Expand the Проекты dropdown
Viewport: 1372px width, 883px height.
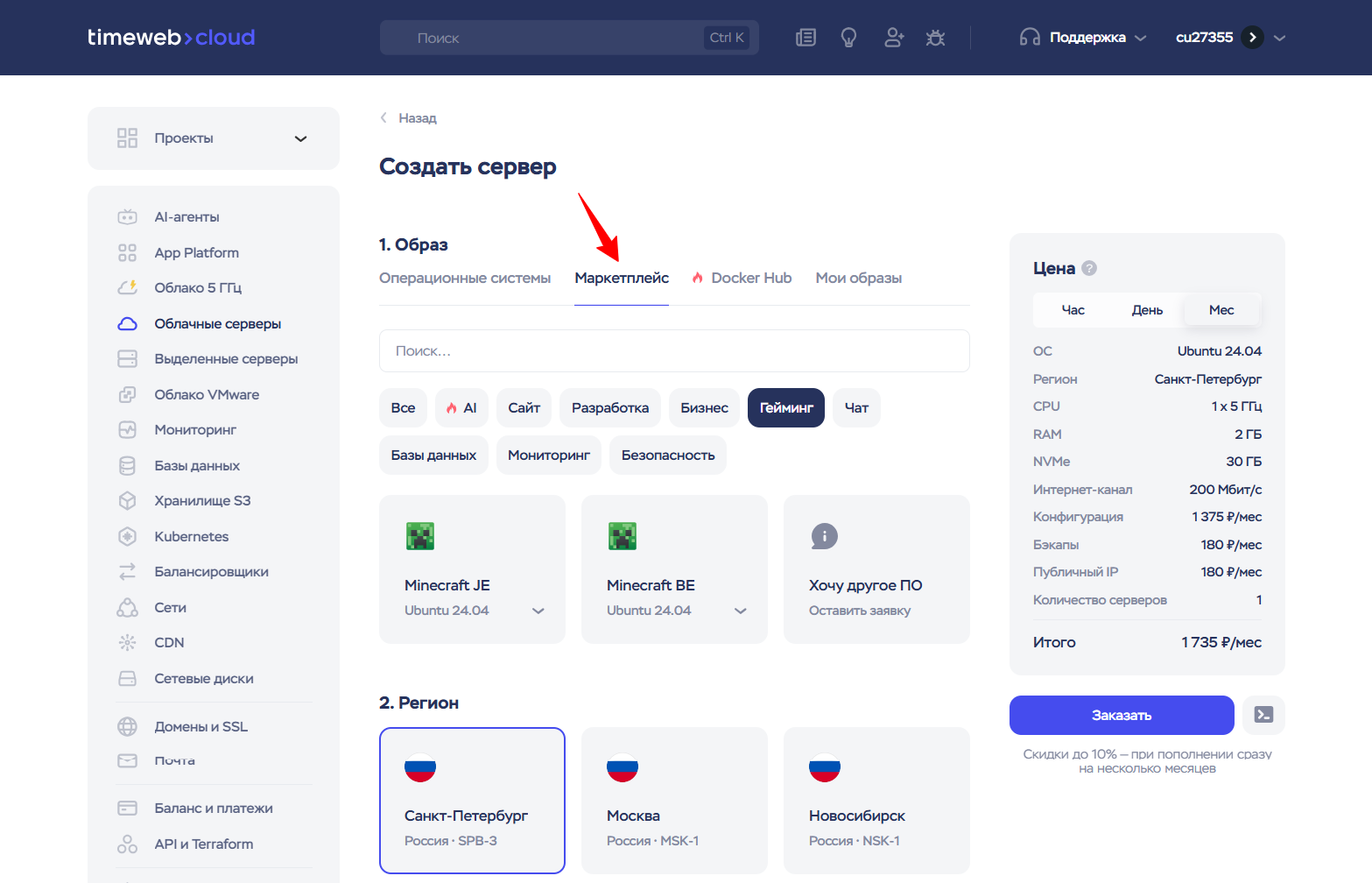click(x=214, y=138)
